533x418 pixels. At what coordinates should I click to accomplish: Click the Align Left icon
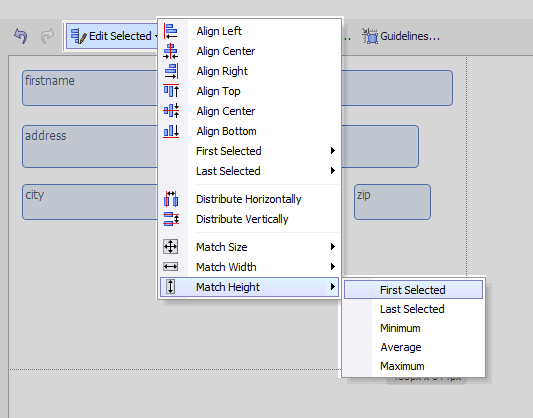point(171,31)
